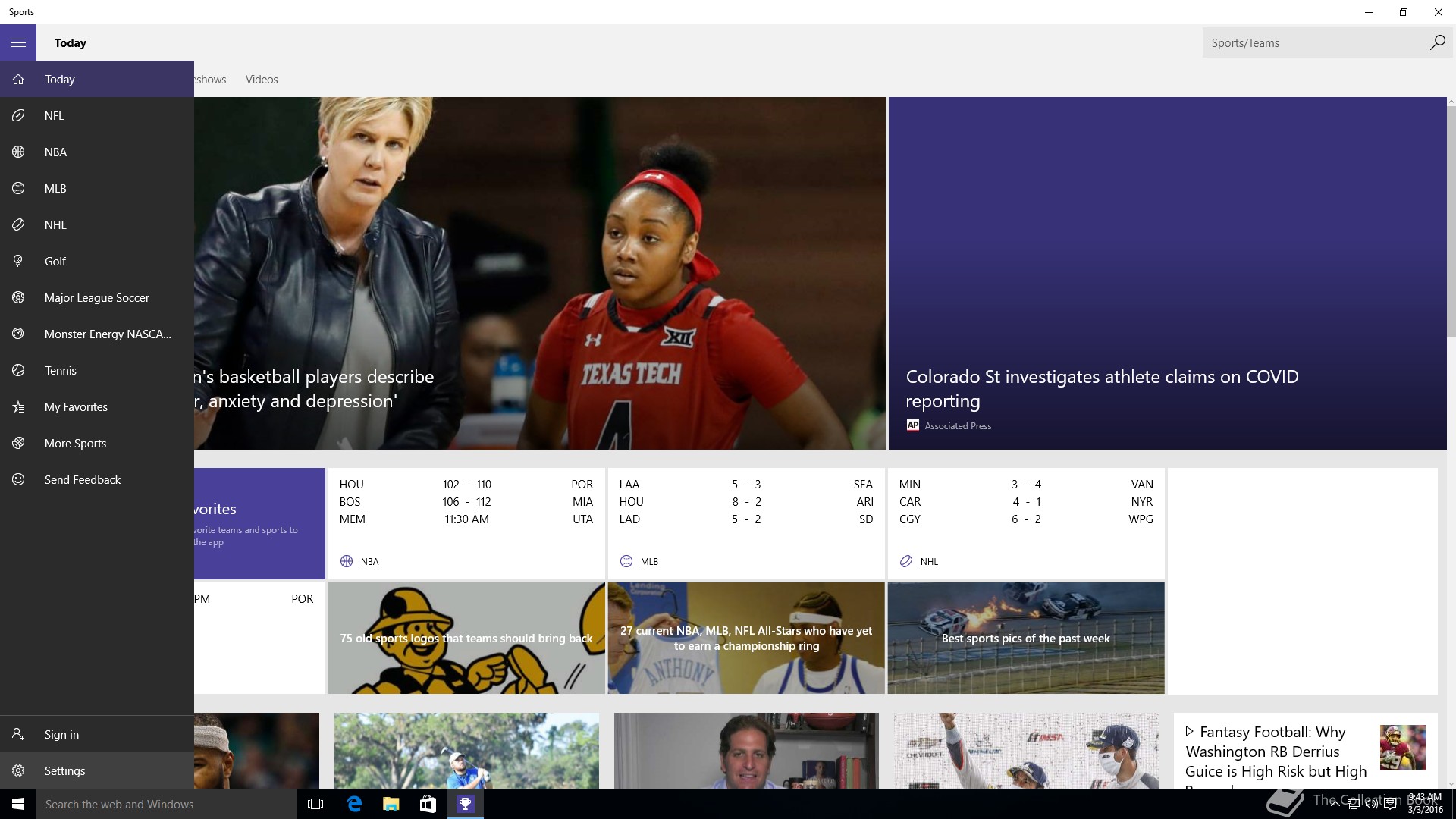Click the Golf icon in sidebar
Viewport: 1456px width, 819px height.
pos(18,261)
